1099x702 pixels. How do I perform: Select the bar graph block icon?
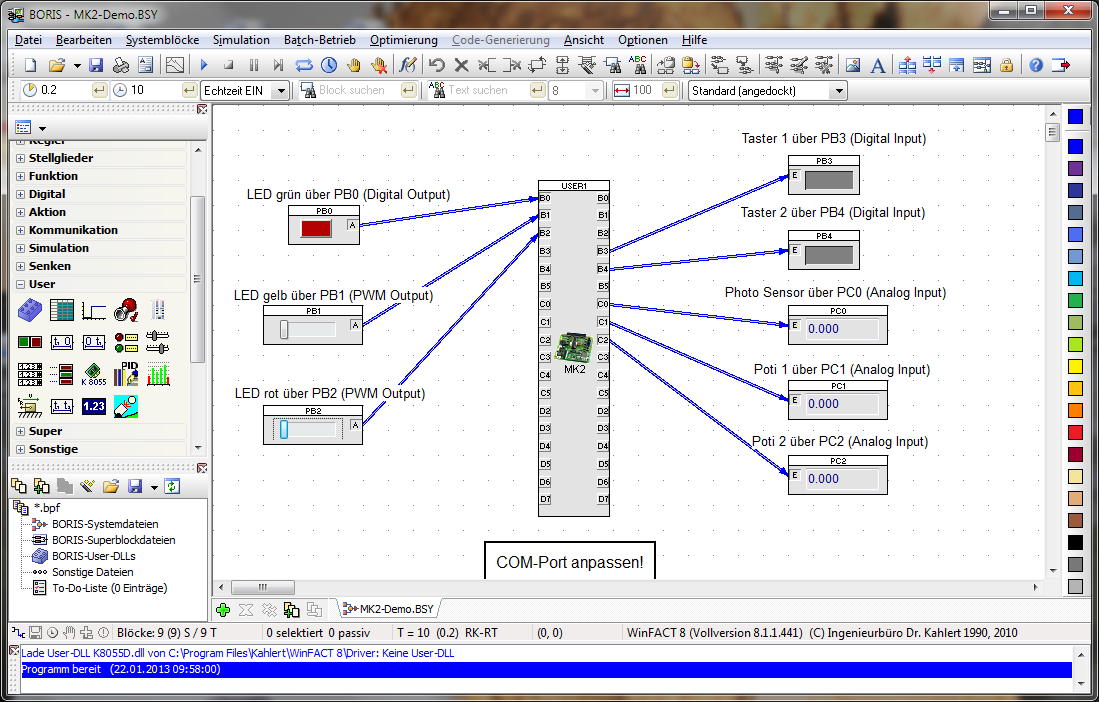(158, 374)
